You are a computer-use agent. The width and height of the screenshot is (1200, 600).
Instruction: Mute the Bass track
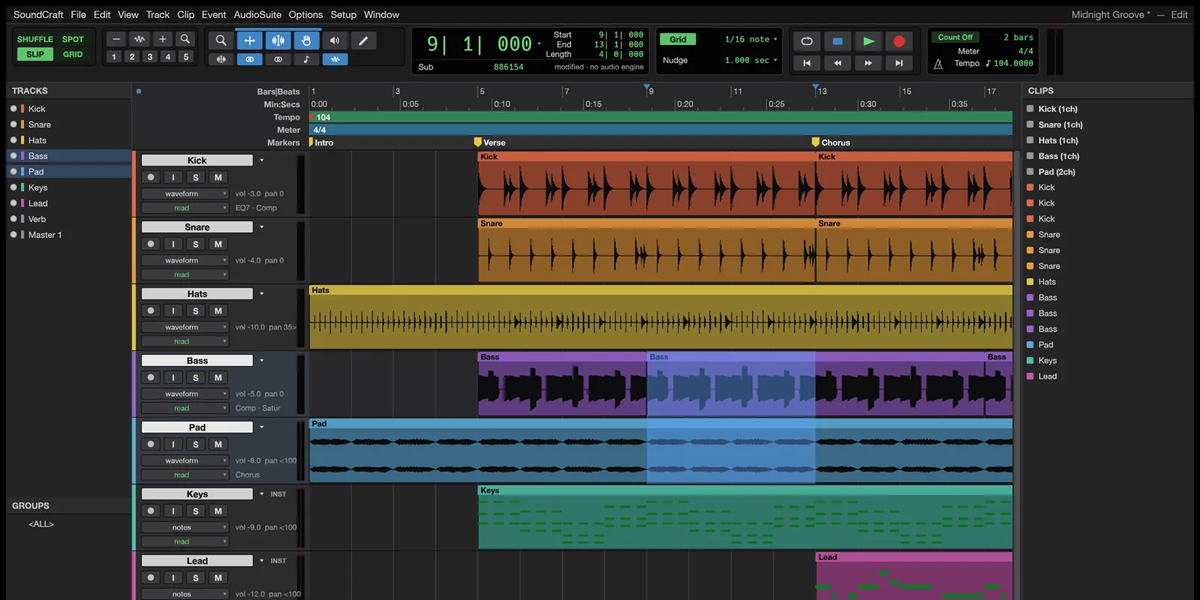[x=218, y=377]
